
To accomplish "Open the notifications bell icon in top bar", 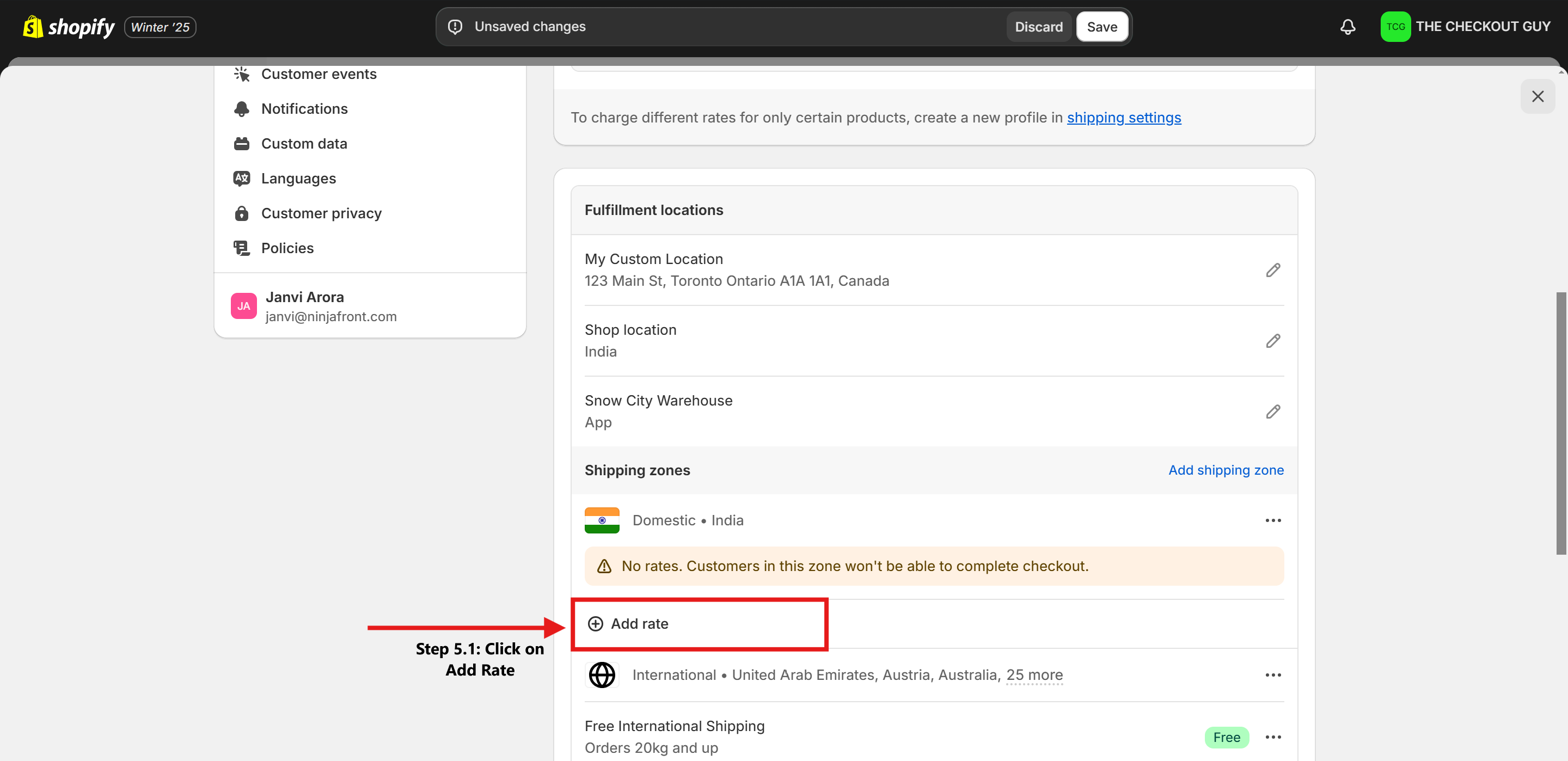I will click(x=1347, y=27).
